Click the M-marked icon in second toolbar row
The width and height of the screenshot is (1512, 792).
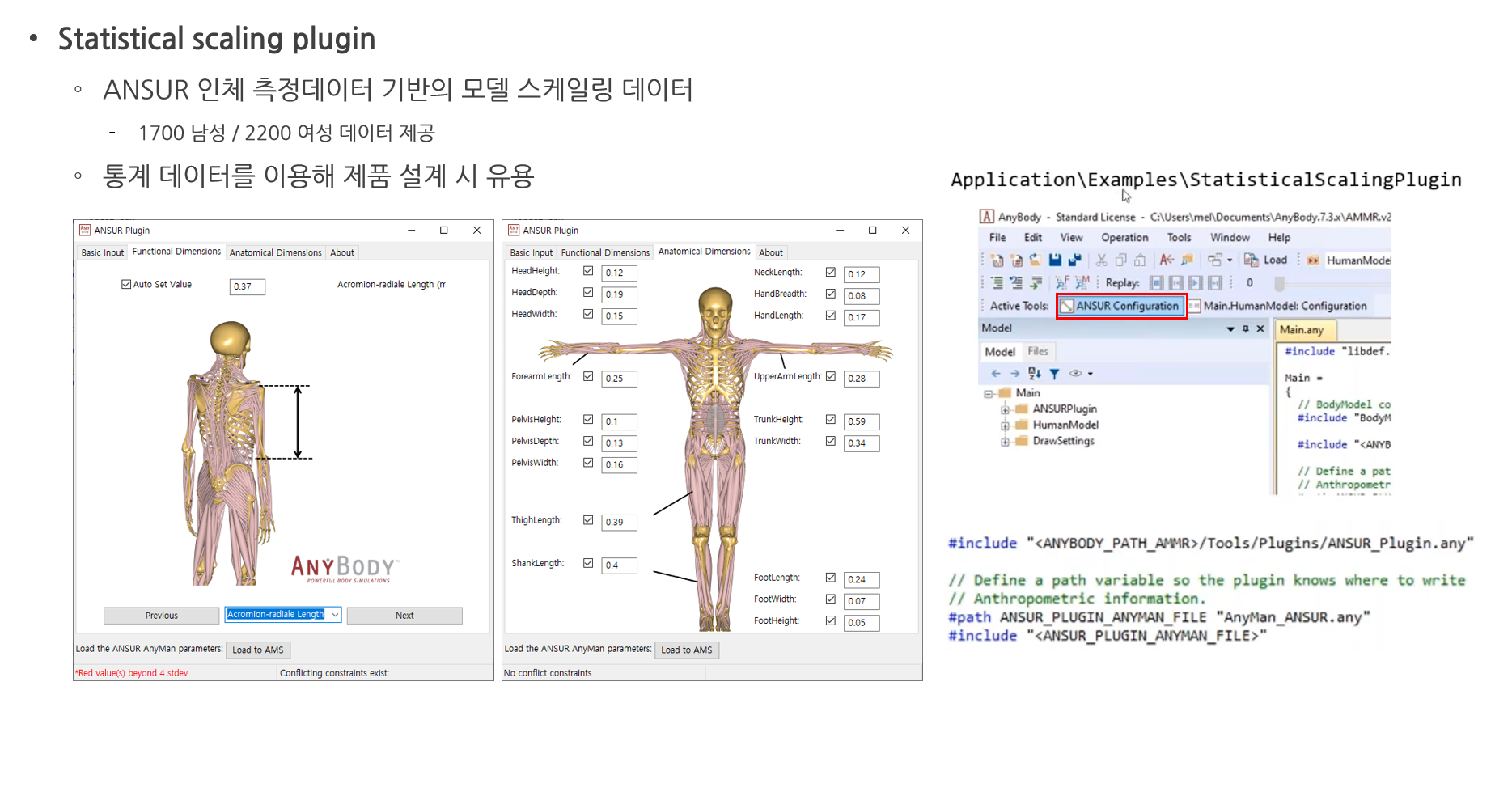point(1082,283)
